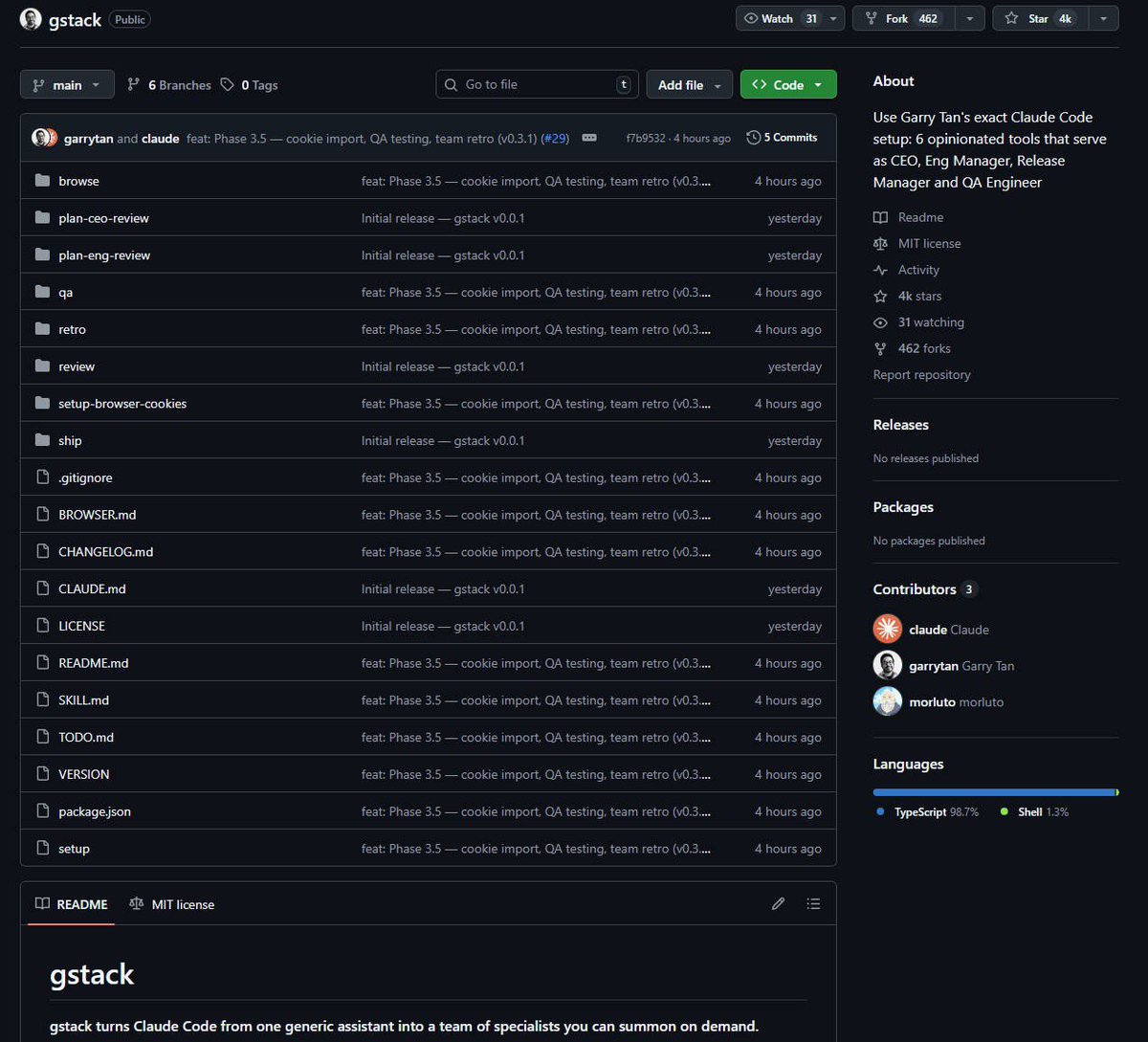The height and width of the screenshot is (1042, 1148).
Task: View the 0 Tags
Action: click(249, 85)
